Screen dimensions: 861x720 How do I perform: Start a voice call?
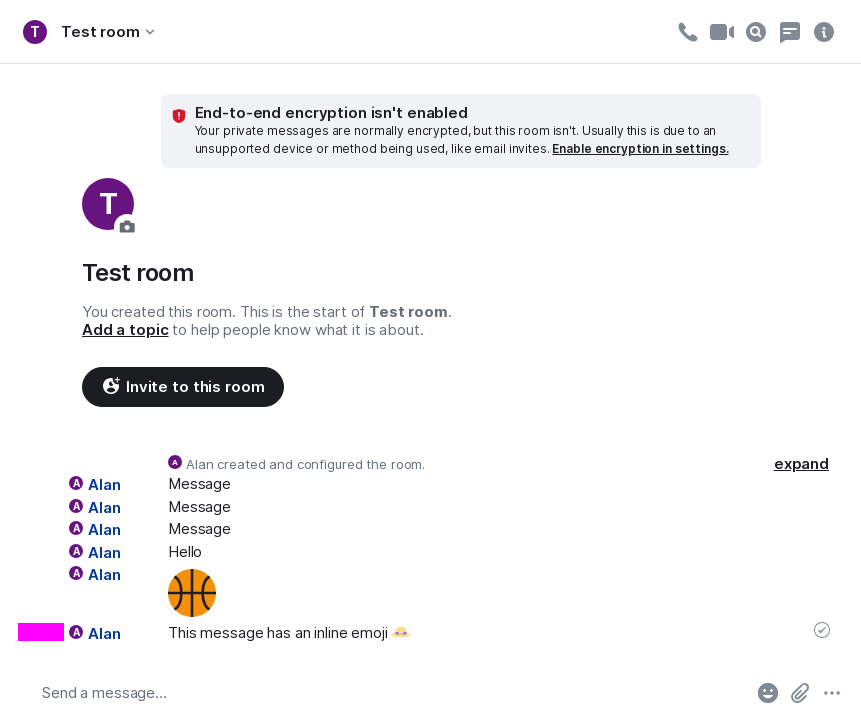coord(687,32)
